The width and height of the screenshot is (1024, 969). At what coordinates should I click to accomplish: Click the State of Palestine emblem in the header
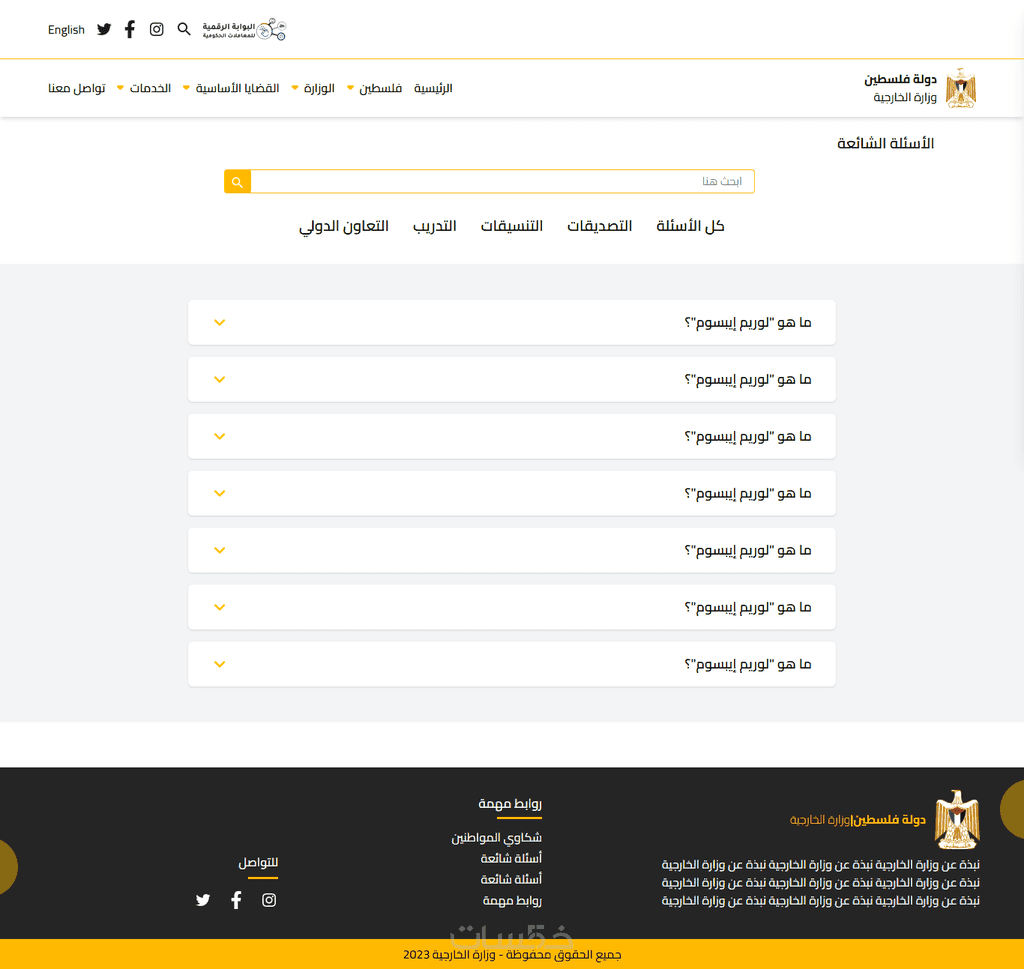[961, 87]
